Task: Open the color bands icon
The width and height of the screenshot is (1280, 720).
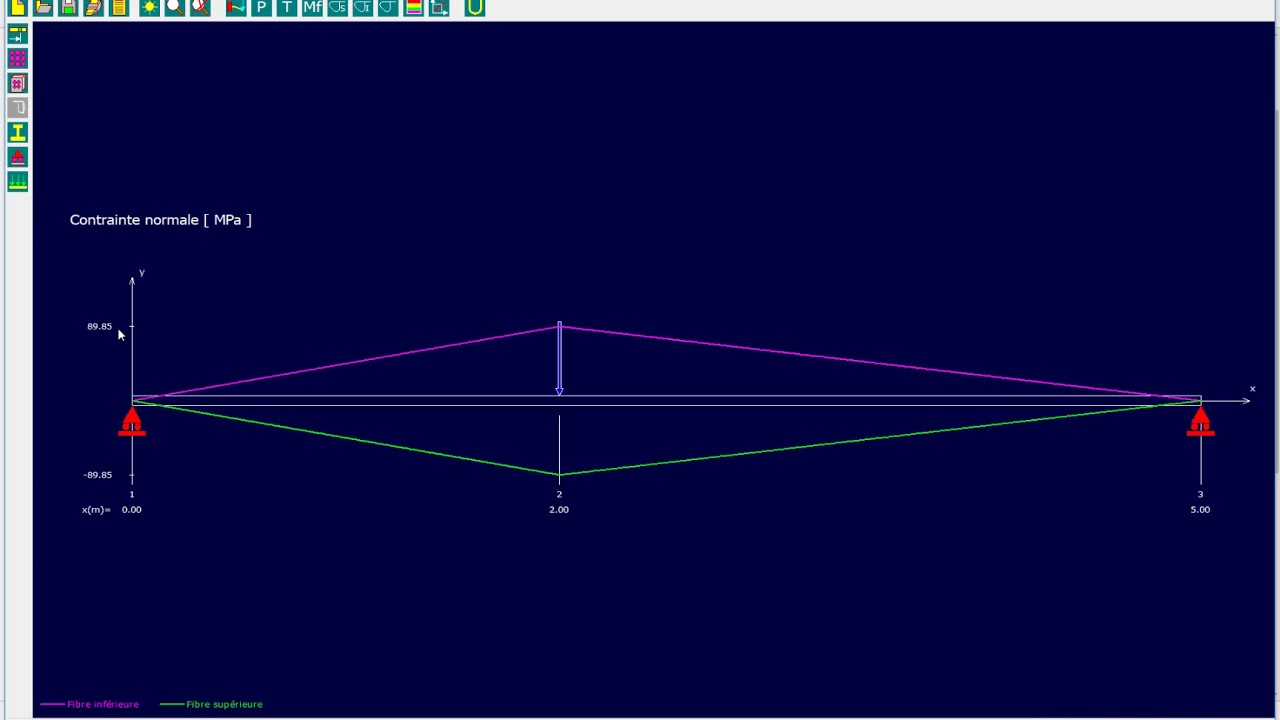Action: (x=413, y=7)
